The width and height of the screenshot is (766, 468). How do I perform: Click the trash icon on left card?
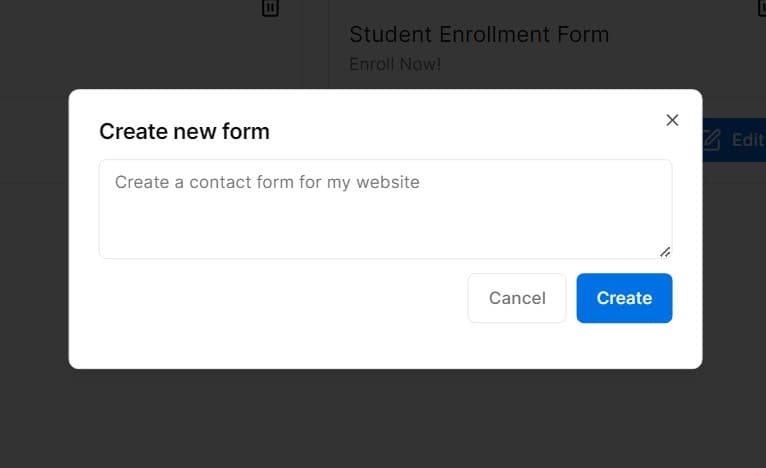(270, 8)
